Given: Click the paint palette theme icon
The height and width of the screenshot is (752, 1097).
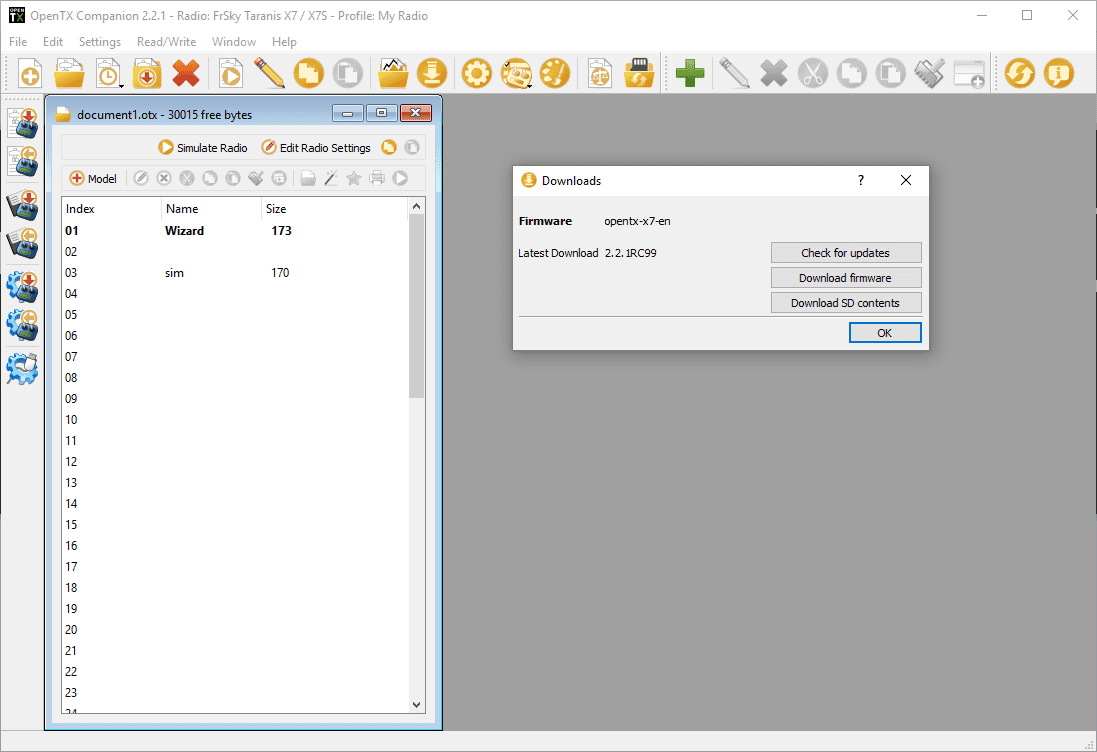Looking at the screenshot, I should point(555,73).
